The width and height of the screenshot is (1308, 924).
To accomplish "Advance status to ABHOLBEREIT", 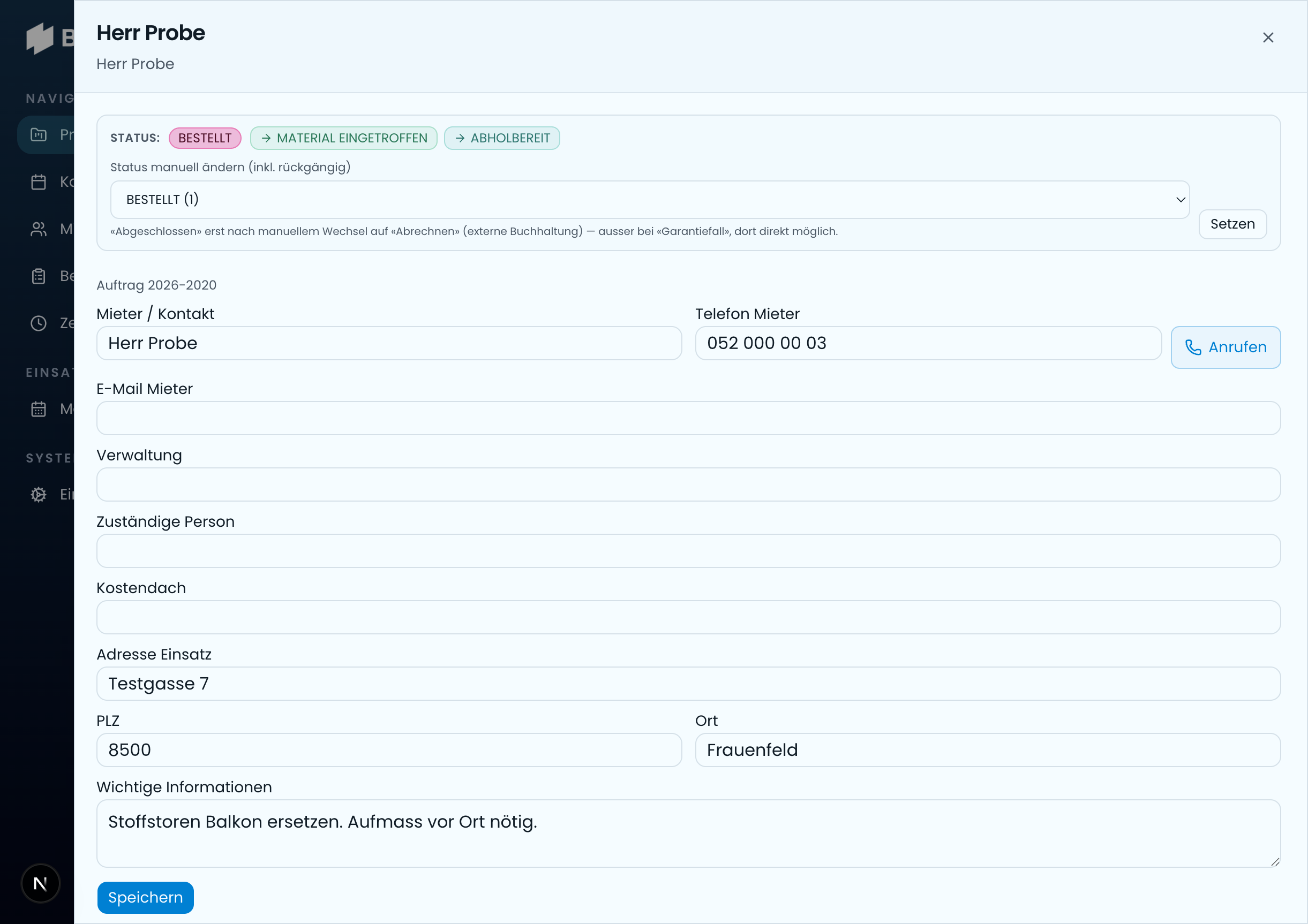I will (x=502, y=138).
